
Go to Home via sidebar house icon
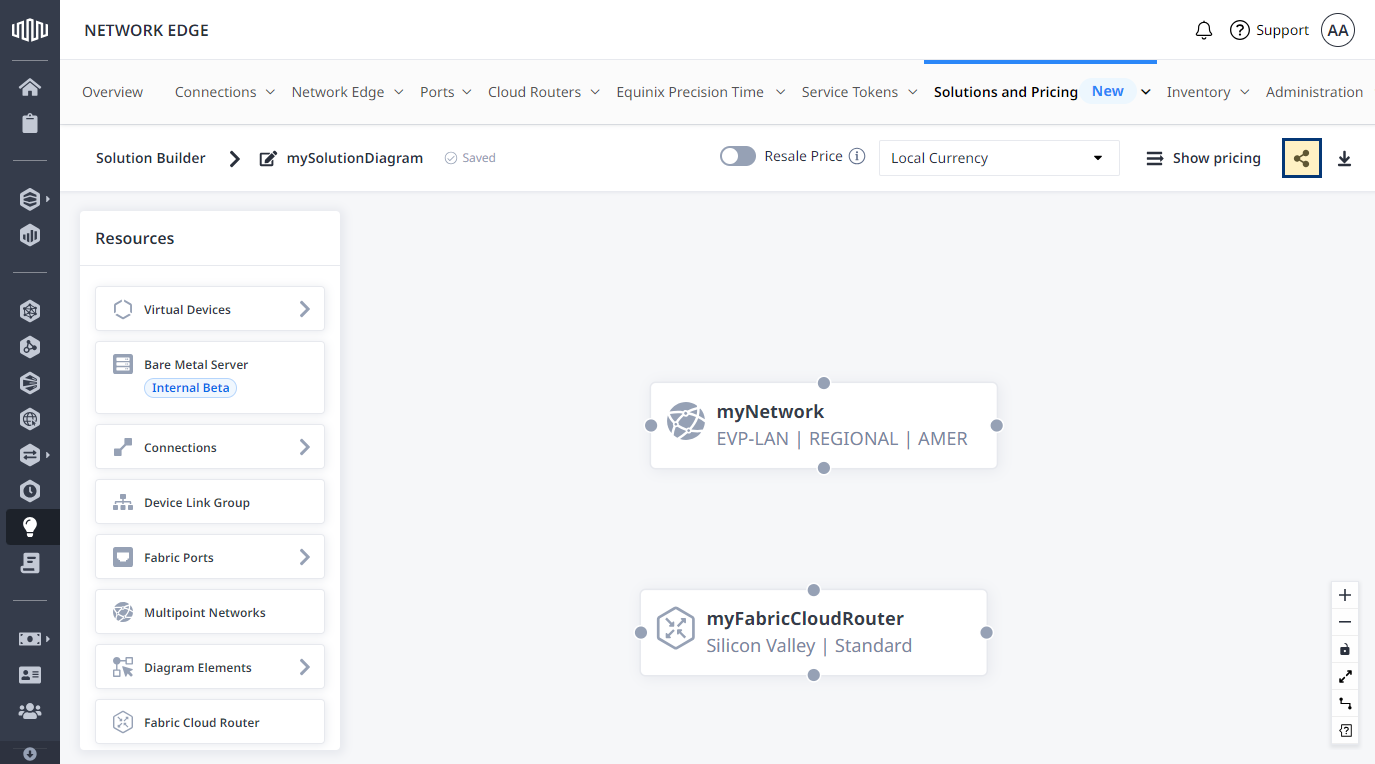coord(30,87)
